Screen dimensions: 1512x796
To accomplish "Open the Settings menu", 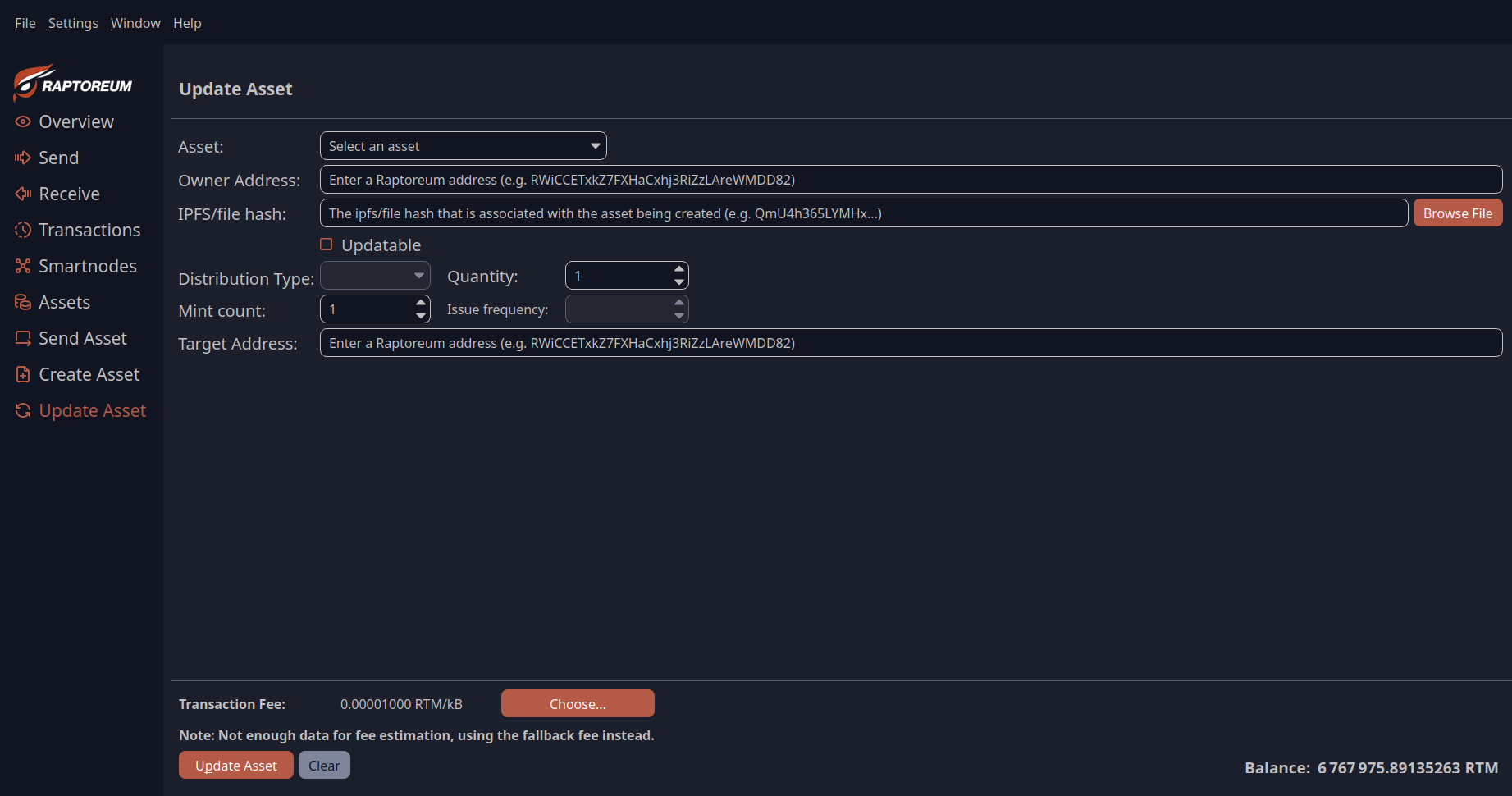I will pos(73,23).
